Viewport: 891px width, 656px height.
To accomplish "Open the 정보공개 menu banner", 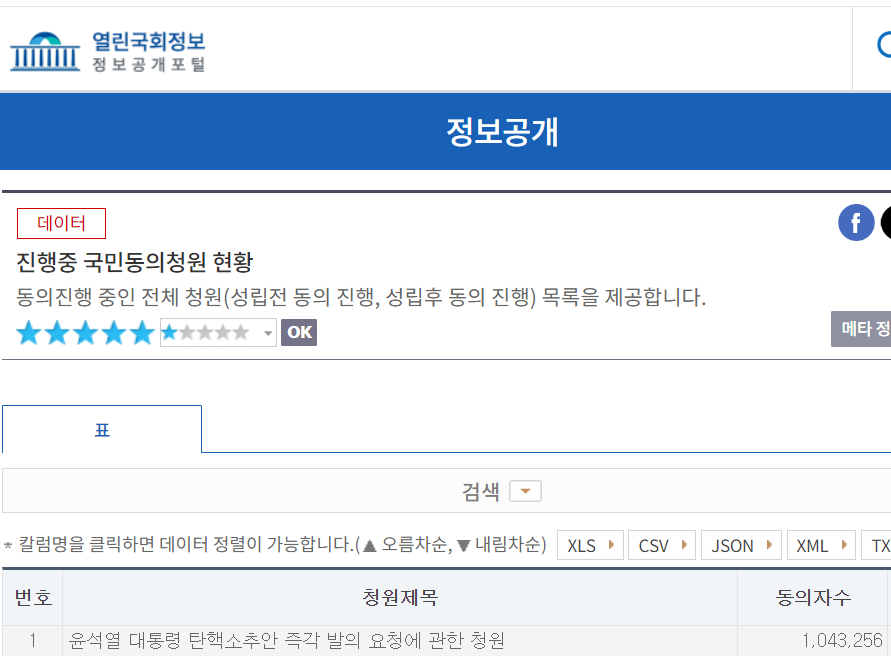I will [502, 131].
